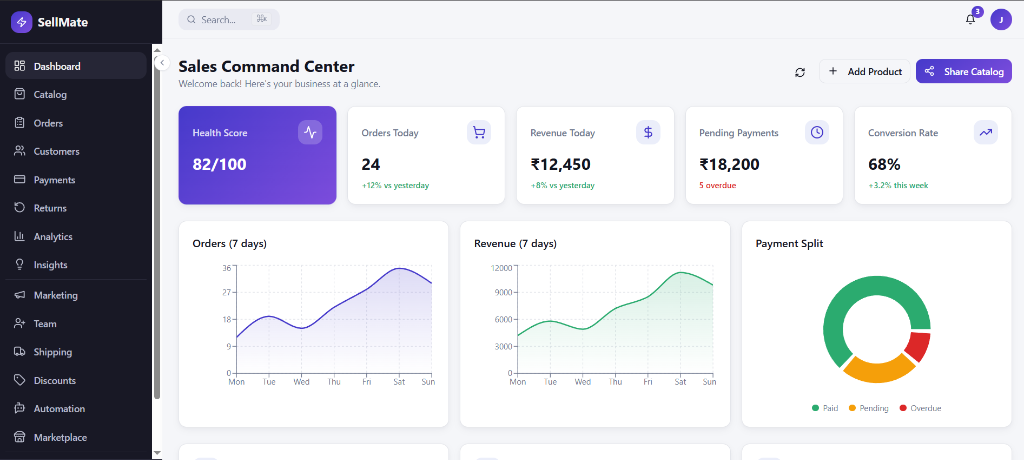
Task: Click the Health Score pulse icon
Action: 310,133
